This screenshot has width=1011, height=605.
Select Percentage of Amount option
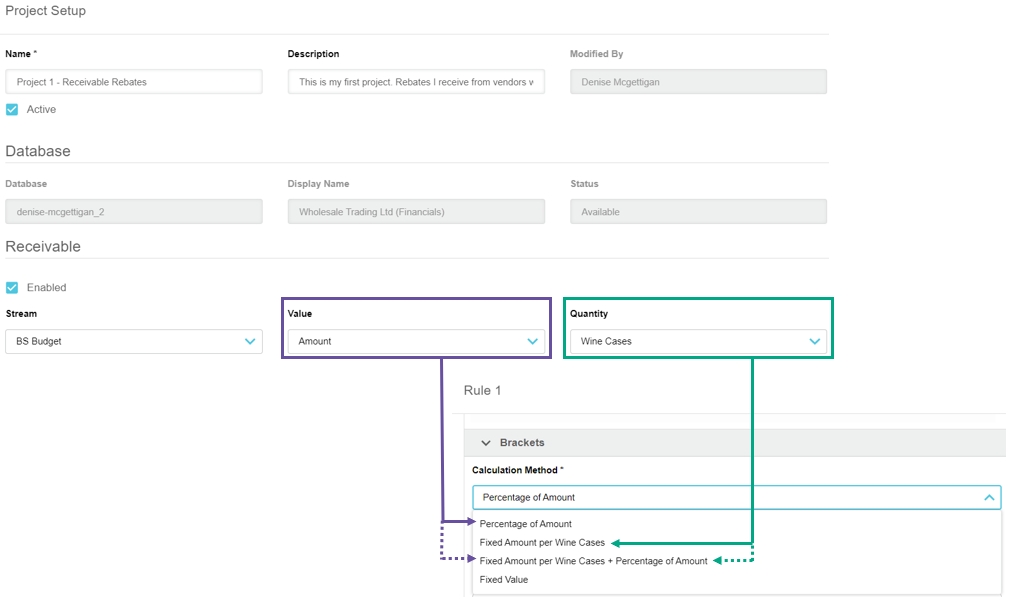[x=526, y=524]
